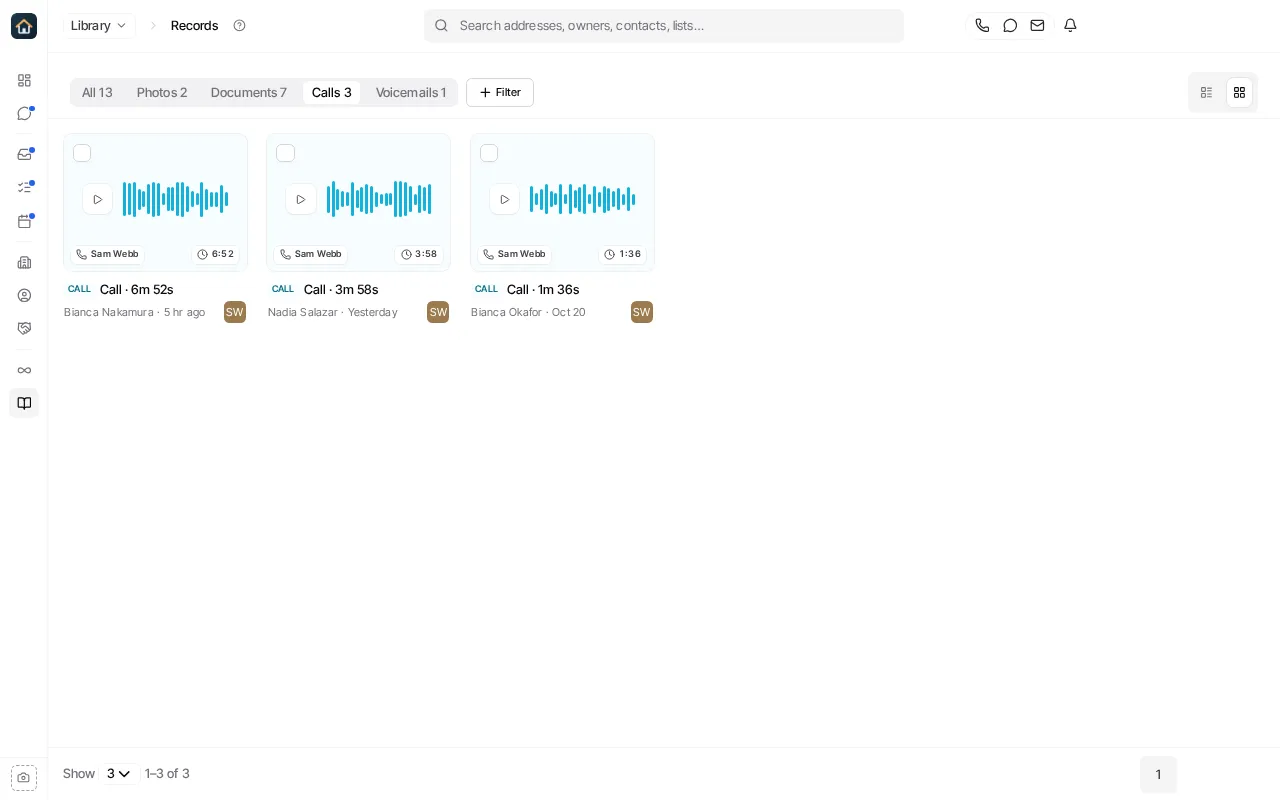Click the search addresses input field
This screenshot has height=800, width=1280.
tap(664, 25)
